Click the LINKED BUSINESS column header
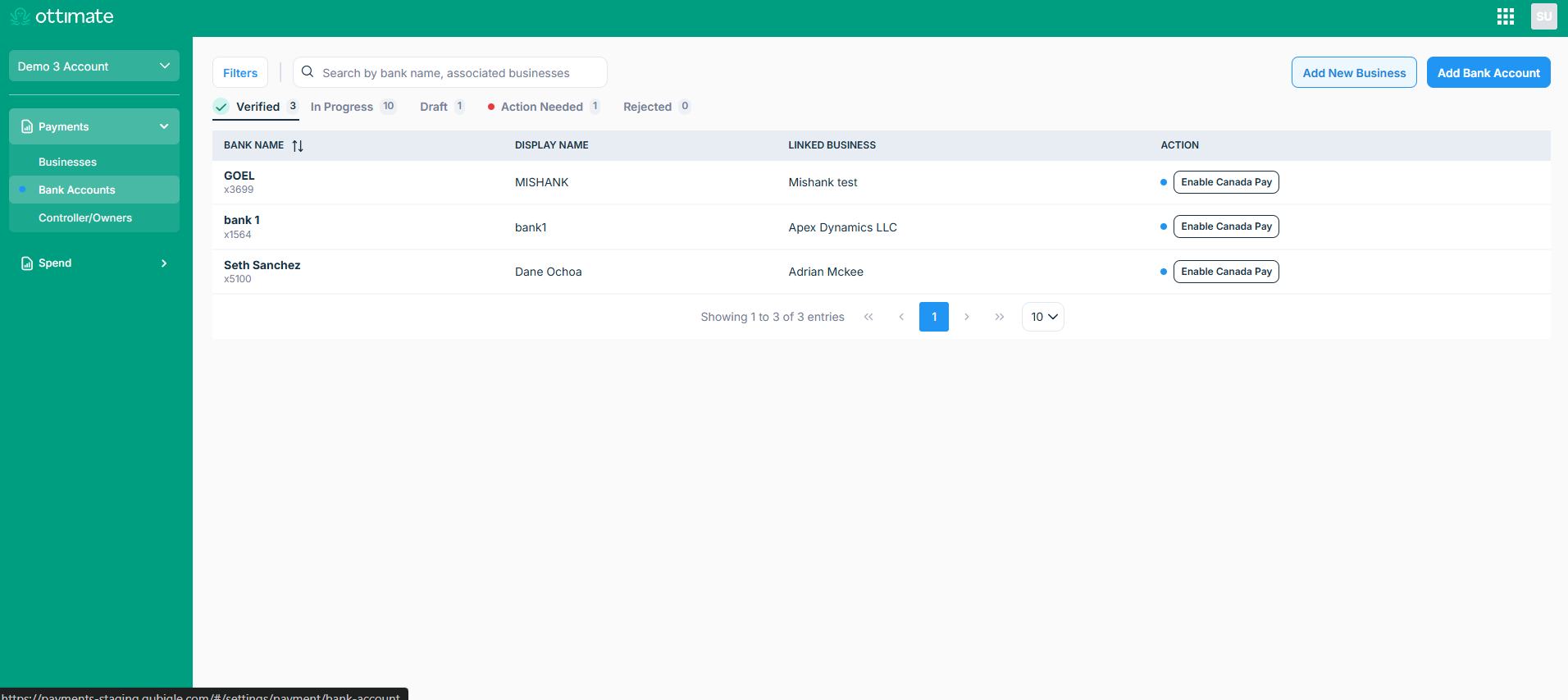The image size is (1568, 700). point(832,145)
